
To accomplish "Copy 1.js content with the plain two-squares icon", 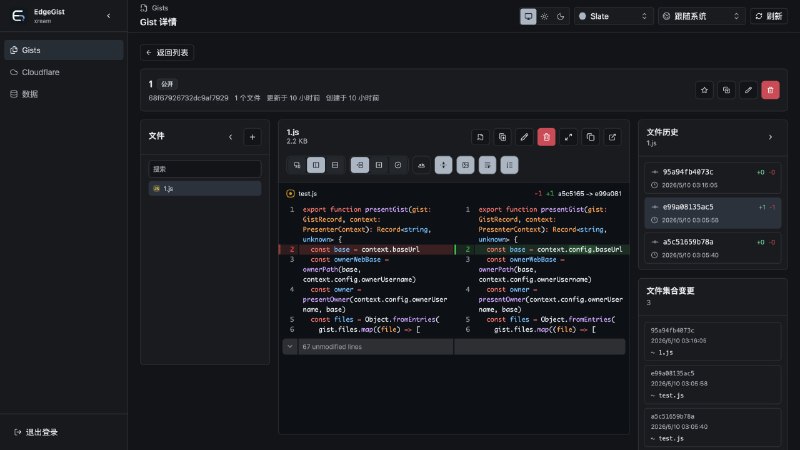I will click(590, 137).
